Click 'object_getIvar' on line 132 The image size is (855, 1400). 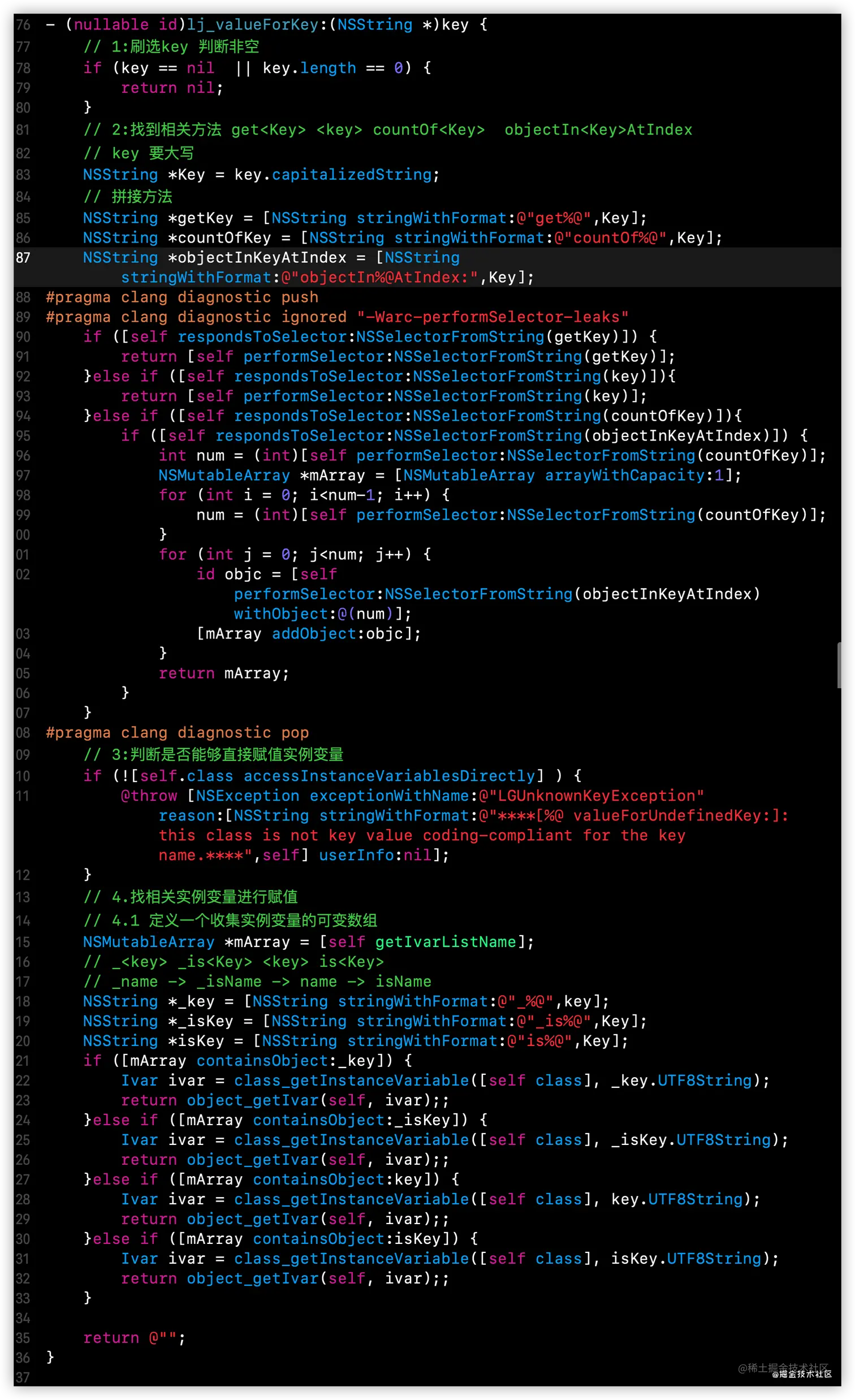(252, 1278)
